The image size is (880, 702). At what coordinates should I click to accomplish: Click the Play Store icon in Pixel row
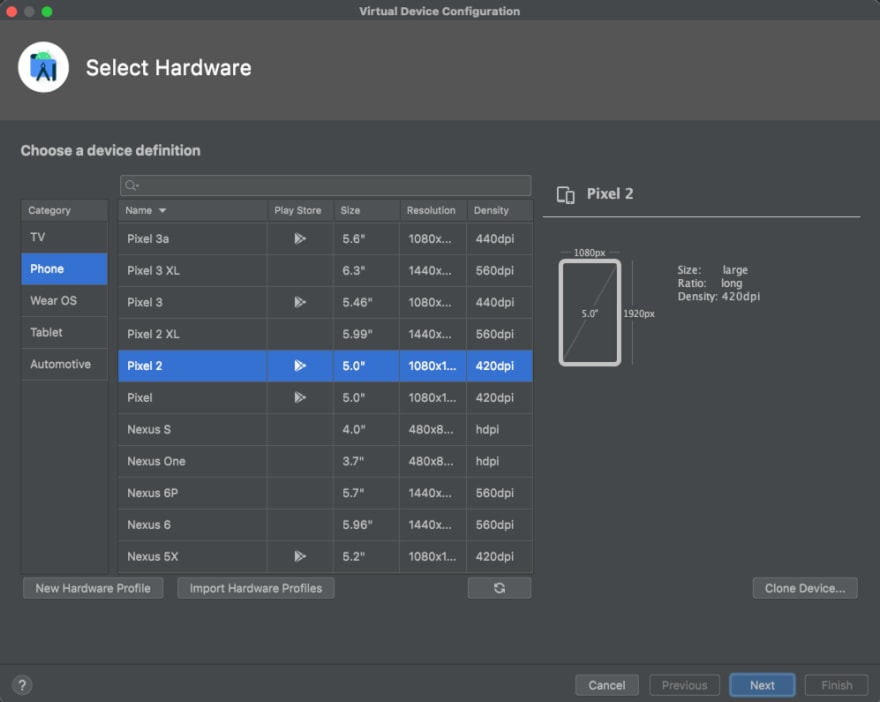pyautogui.click(x=300, y=397)
